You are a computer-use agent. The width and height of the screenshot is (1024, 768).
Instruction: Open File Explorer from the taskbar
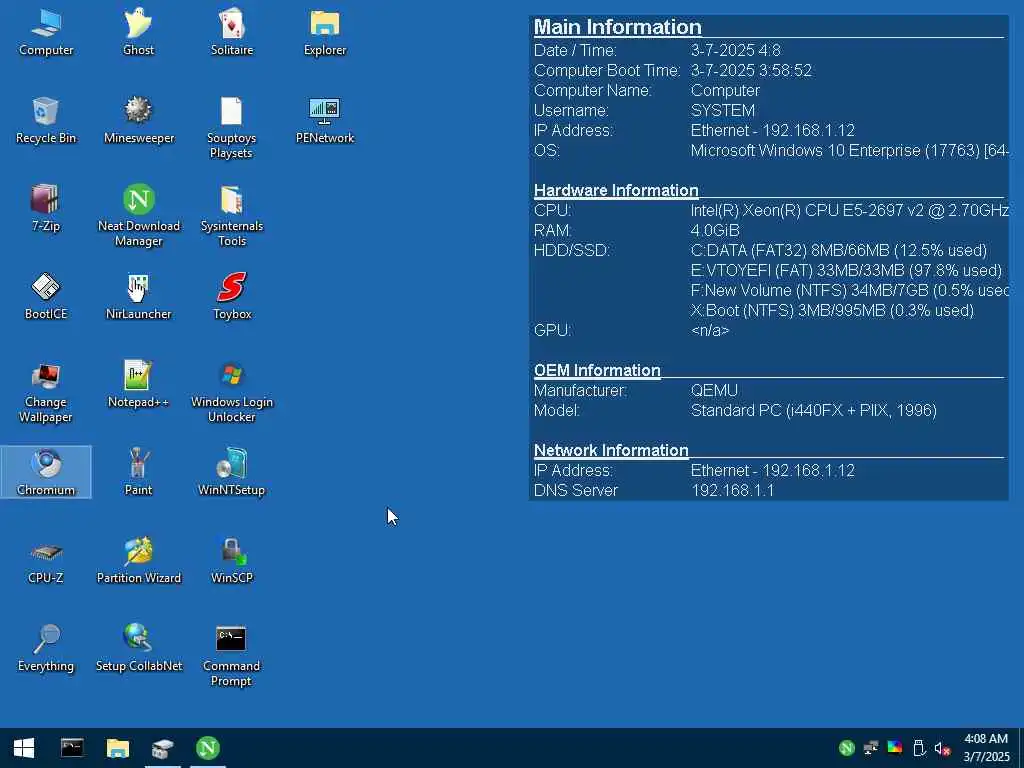[x=118, y=748]
